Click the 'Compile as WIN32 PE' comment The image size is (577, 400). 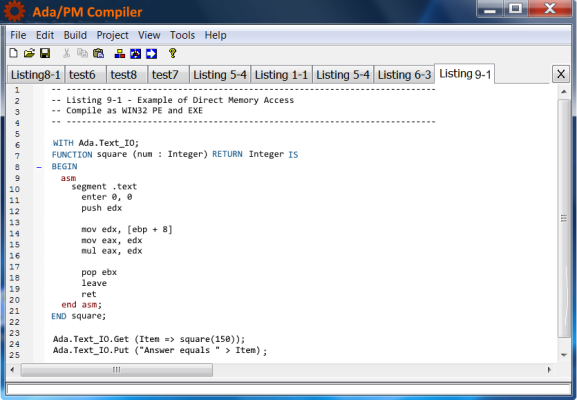coord(127,111)
